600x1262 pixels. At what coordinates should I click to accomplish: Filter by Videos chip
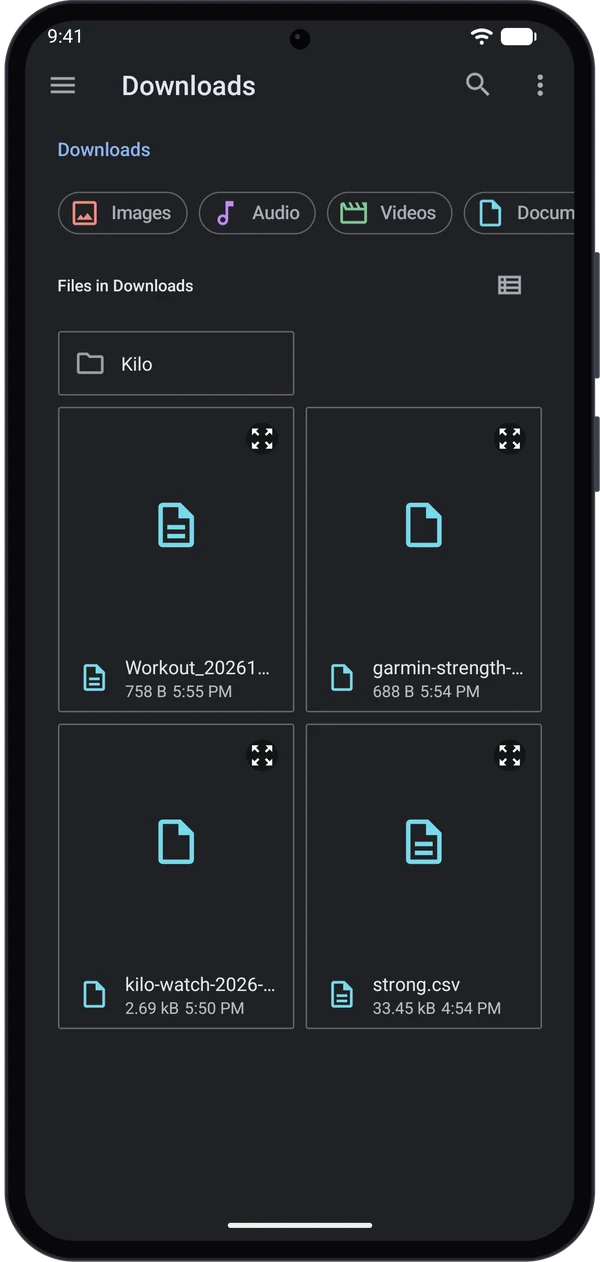(389, 213)
